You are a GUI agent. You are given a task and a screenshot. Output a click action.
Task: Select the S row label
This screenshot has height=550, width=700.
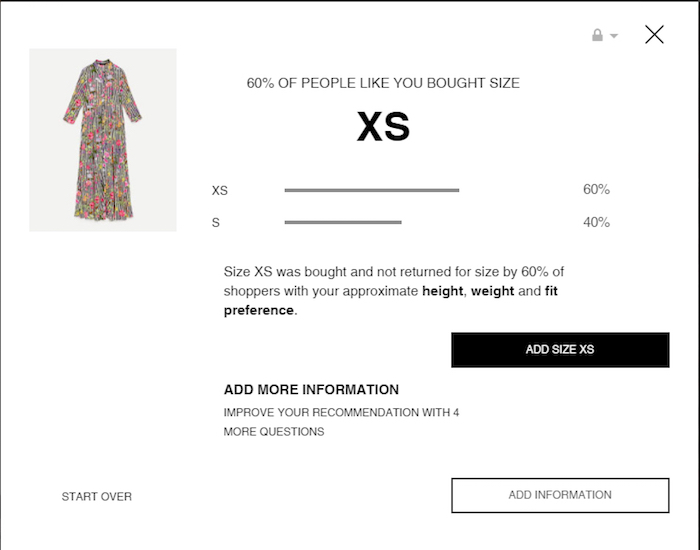pos(216,222)
